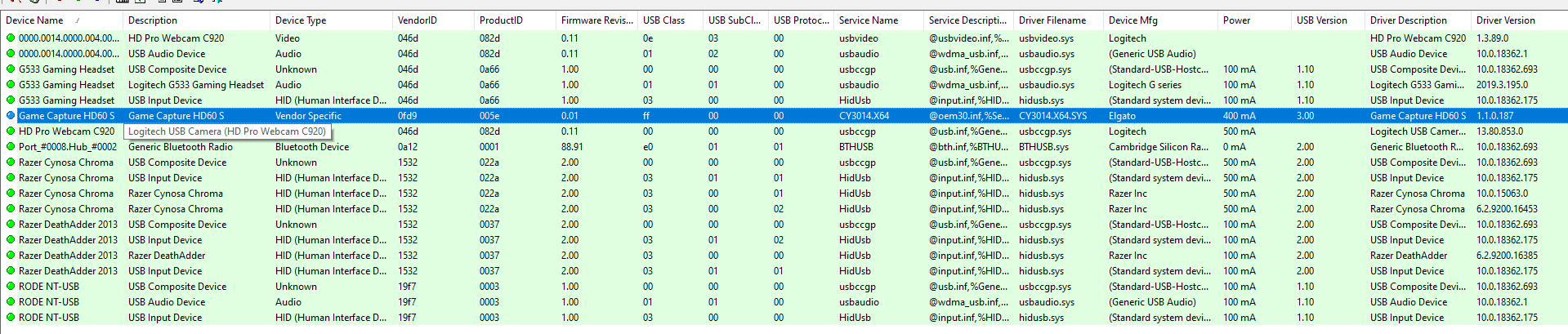Click green icon of G533 Gaming Headset USB Composite Device row
The image size is (1568, 334).
click(11, 69)
